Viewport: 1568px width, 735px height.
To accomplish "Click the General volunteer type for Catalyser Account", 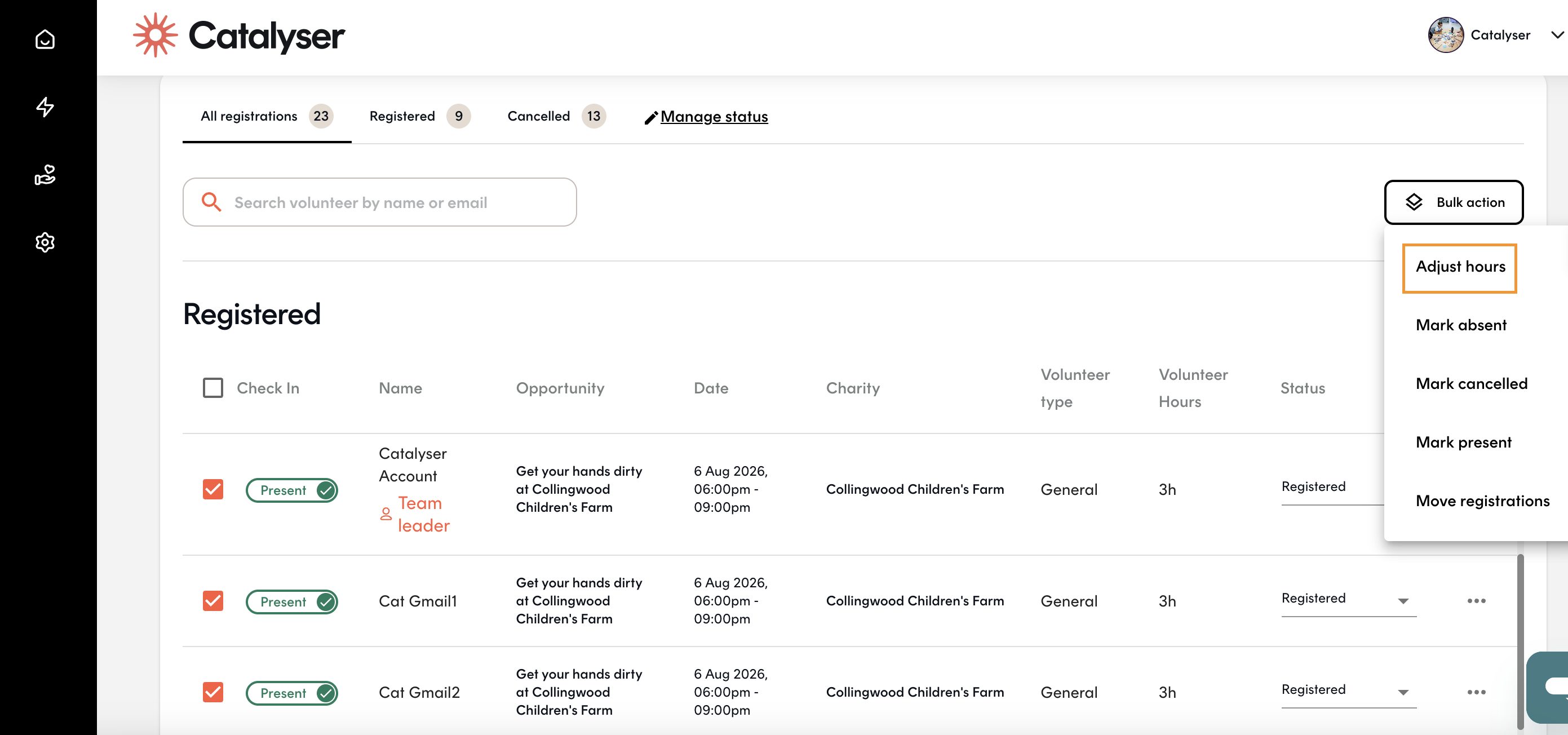I will click(1069, 489).
